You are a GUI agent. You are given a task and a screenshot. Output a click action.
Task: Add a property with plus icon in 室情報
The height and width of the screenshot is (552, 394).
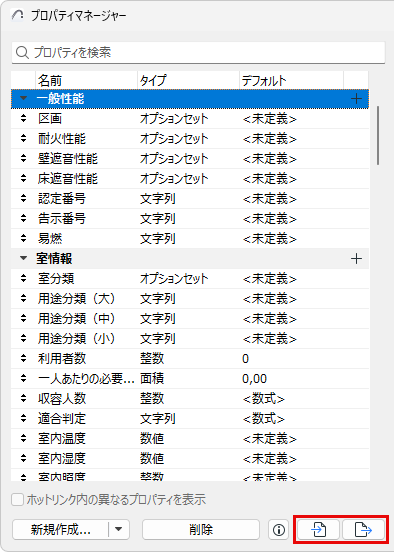pos(356,259)
